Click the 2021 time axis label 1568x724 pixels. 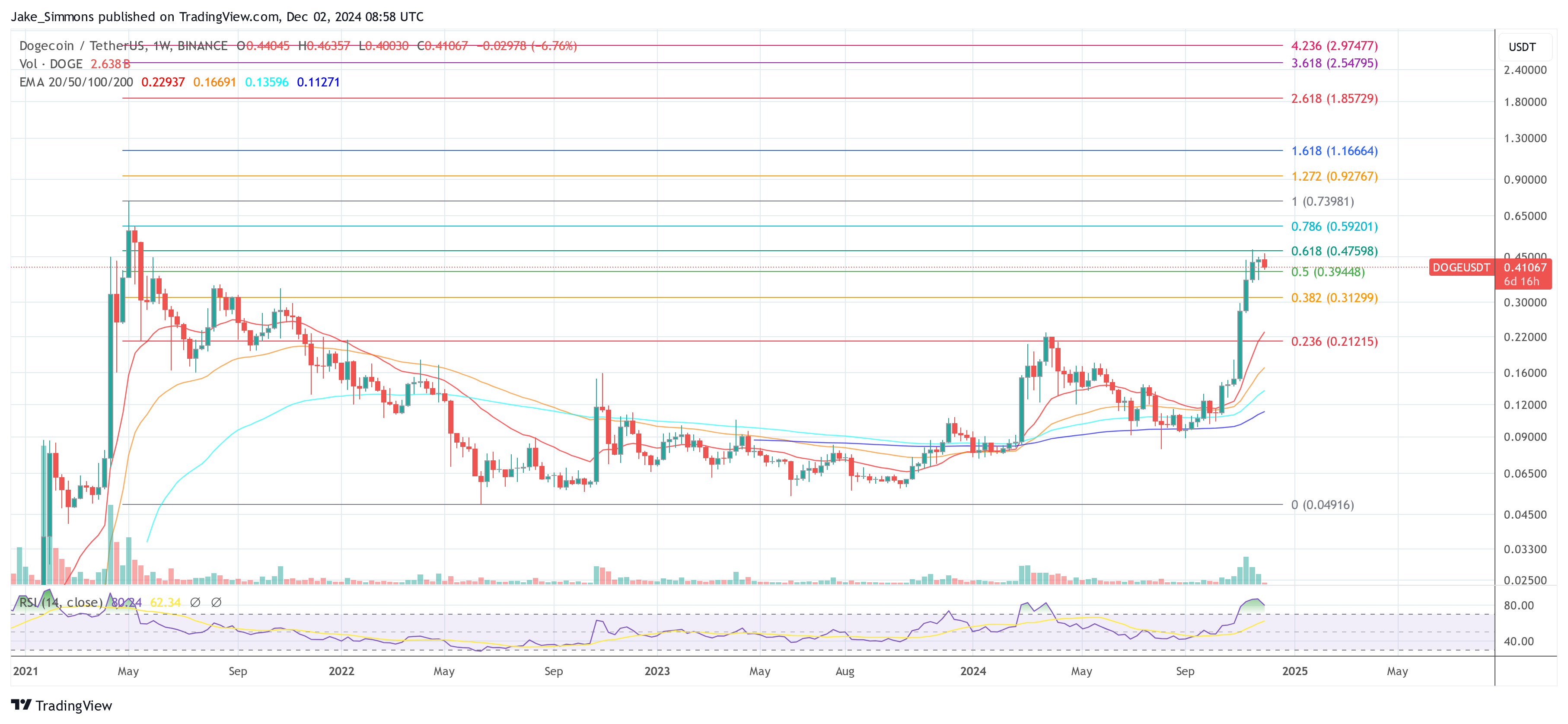click(x=25, y=671)
